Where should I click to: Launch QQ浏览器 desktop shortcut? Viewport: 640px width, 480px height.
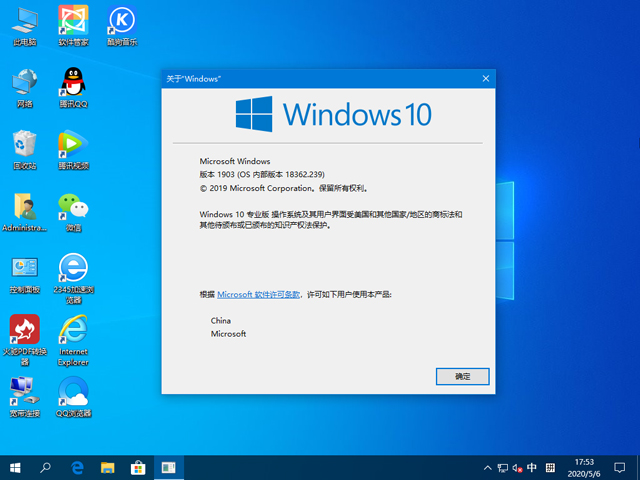(x=73, y=398)
